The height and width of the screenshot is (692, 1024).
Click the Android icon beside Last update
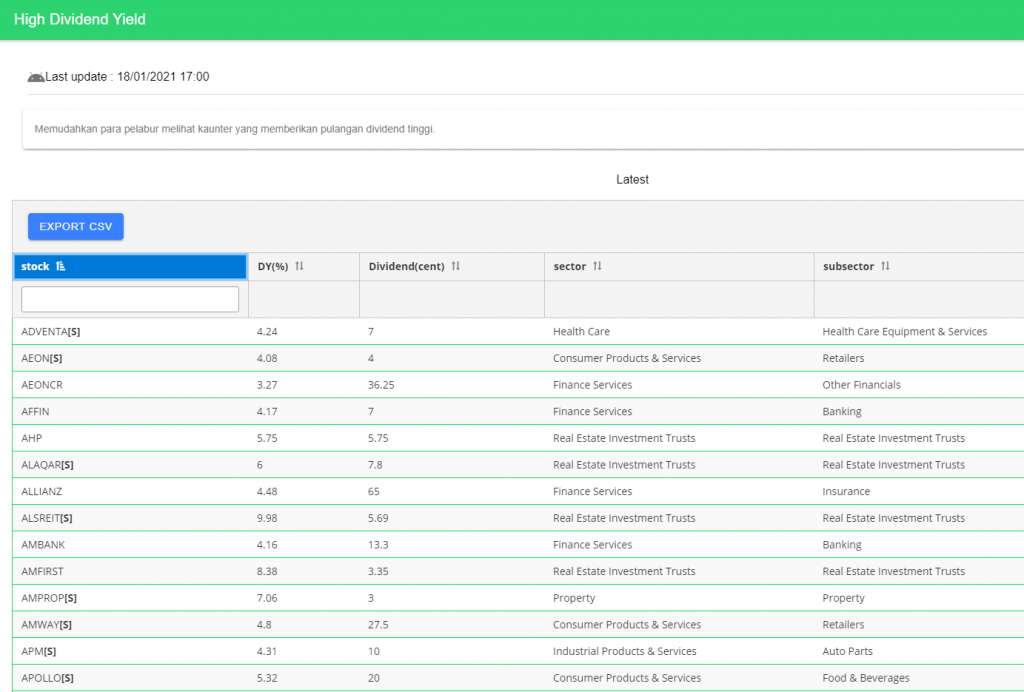pyautogui.click(x=36, y=77)
